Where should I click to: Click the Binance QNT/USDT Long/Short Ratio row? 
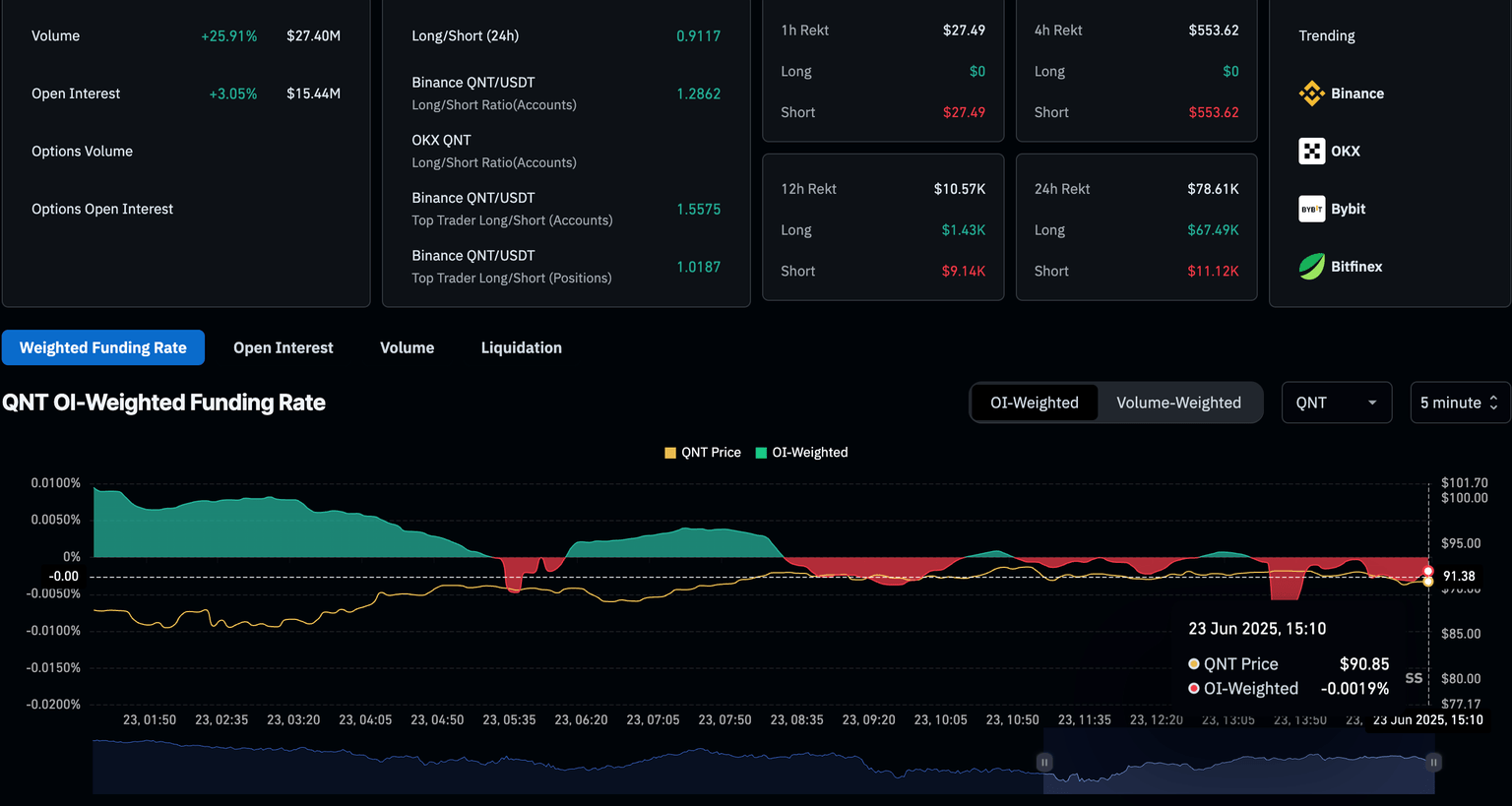click(565, 93)
